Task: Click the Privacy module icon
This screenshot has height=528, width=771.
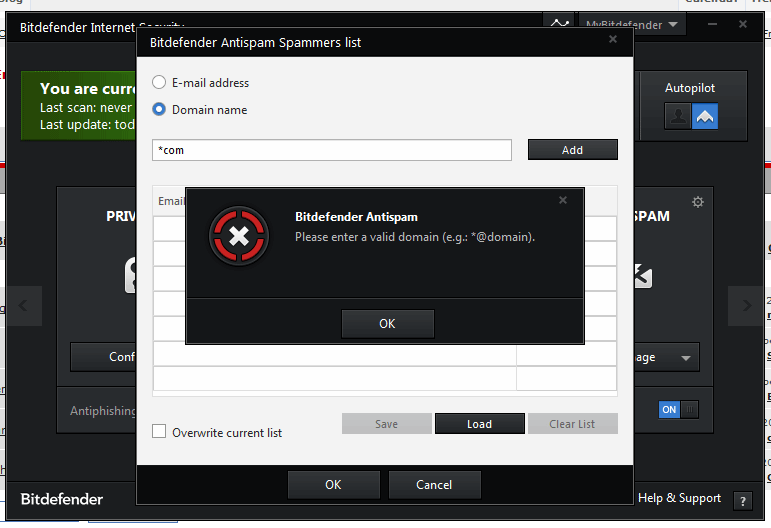Action: pyautogui.click(x=130, y=275)
